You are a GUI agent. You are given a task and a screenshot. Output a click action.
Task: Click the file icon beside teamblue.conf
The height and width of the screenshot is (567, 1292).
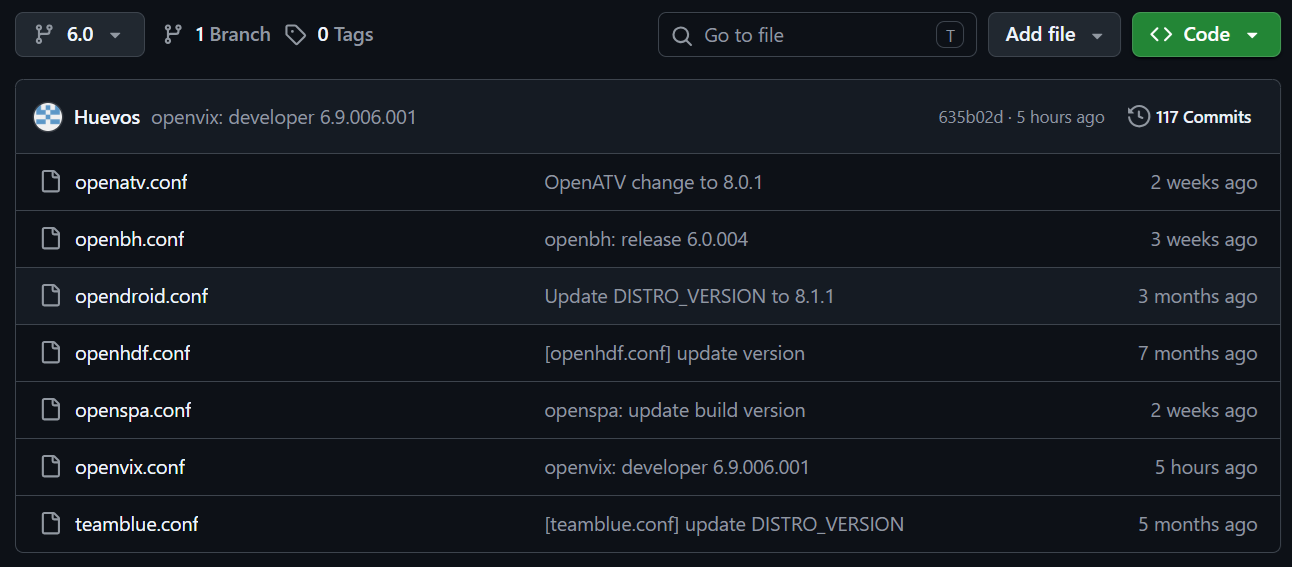(50, 524)
